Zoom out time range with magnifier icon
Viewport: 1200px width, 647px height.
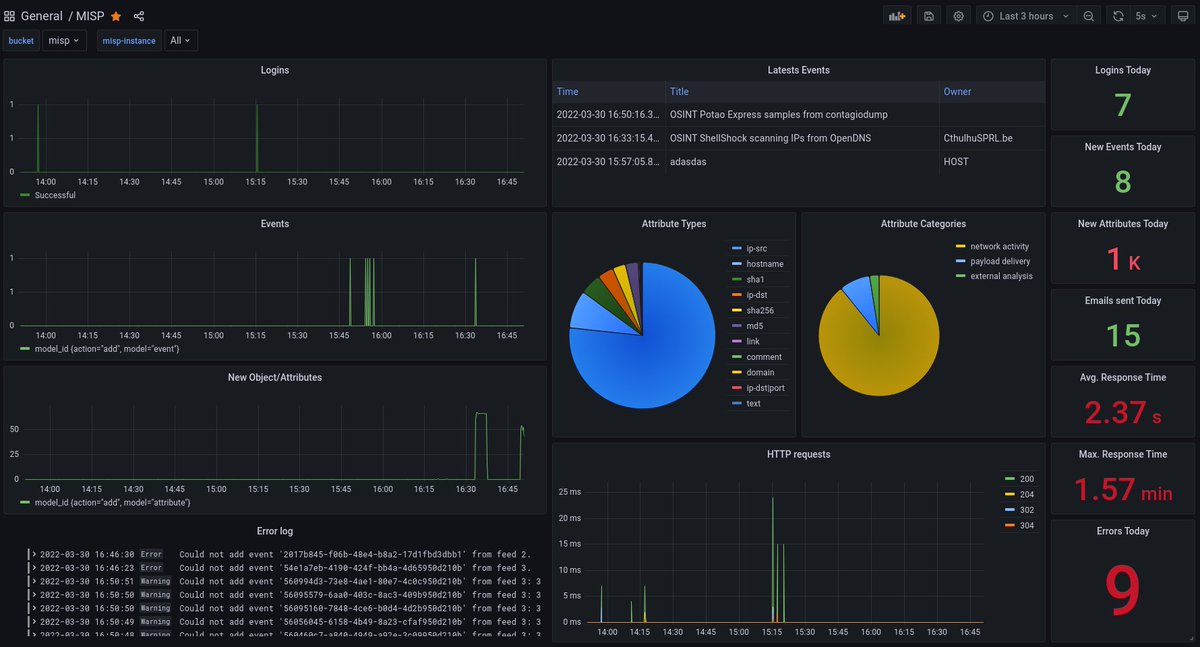pyautogui.click(x=1089, y=16)
